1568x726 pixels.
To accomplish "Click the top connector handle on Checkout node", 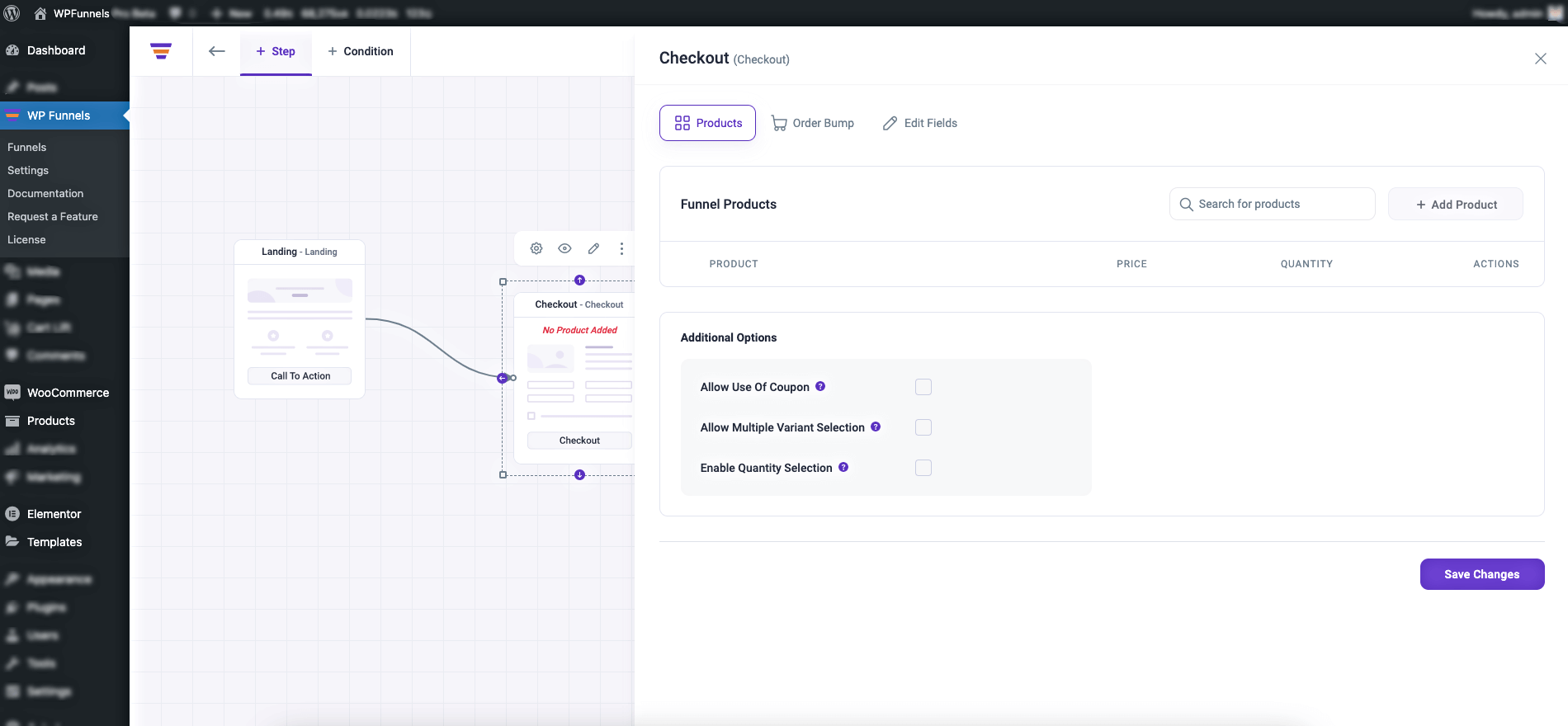I will [x=579, y=280].
